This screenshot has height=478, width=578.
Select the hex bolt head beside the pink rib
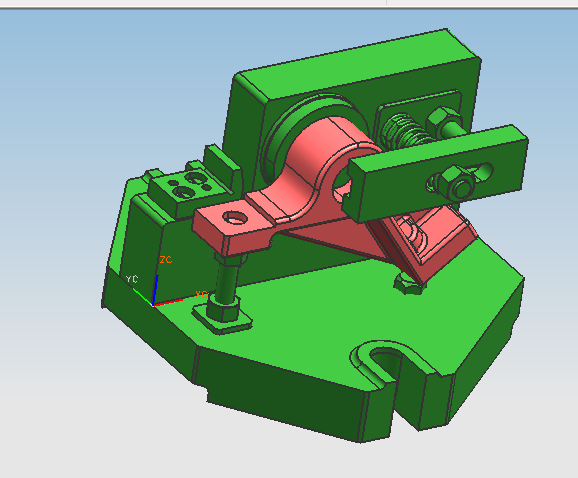click(409, 284)
